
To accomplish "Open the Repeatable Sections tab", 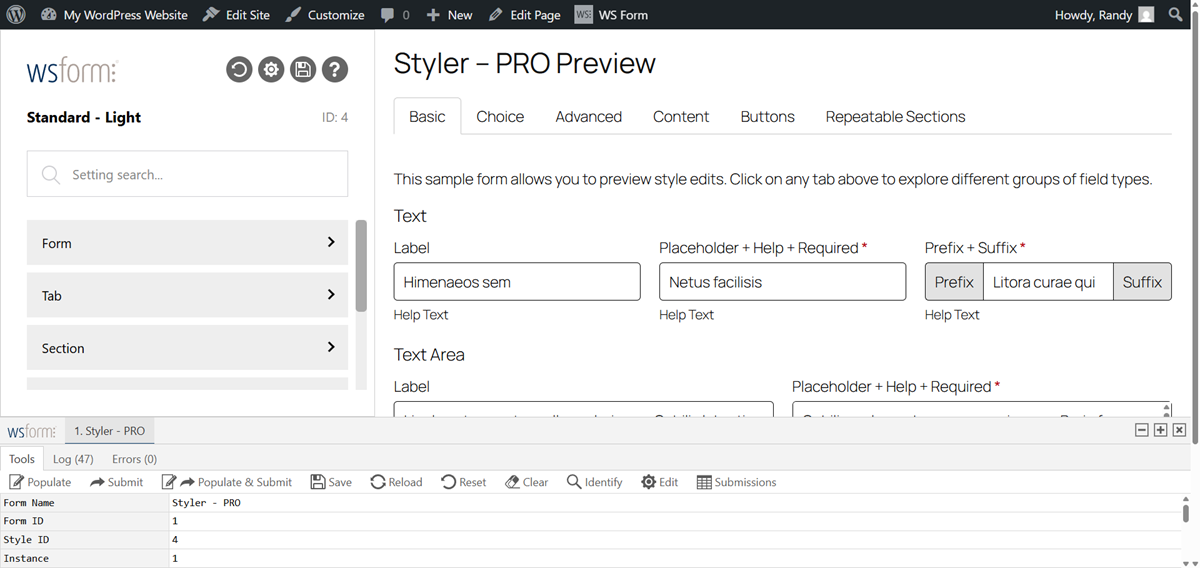I will click(x=895, y=117).
